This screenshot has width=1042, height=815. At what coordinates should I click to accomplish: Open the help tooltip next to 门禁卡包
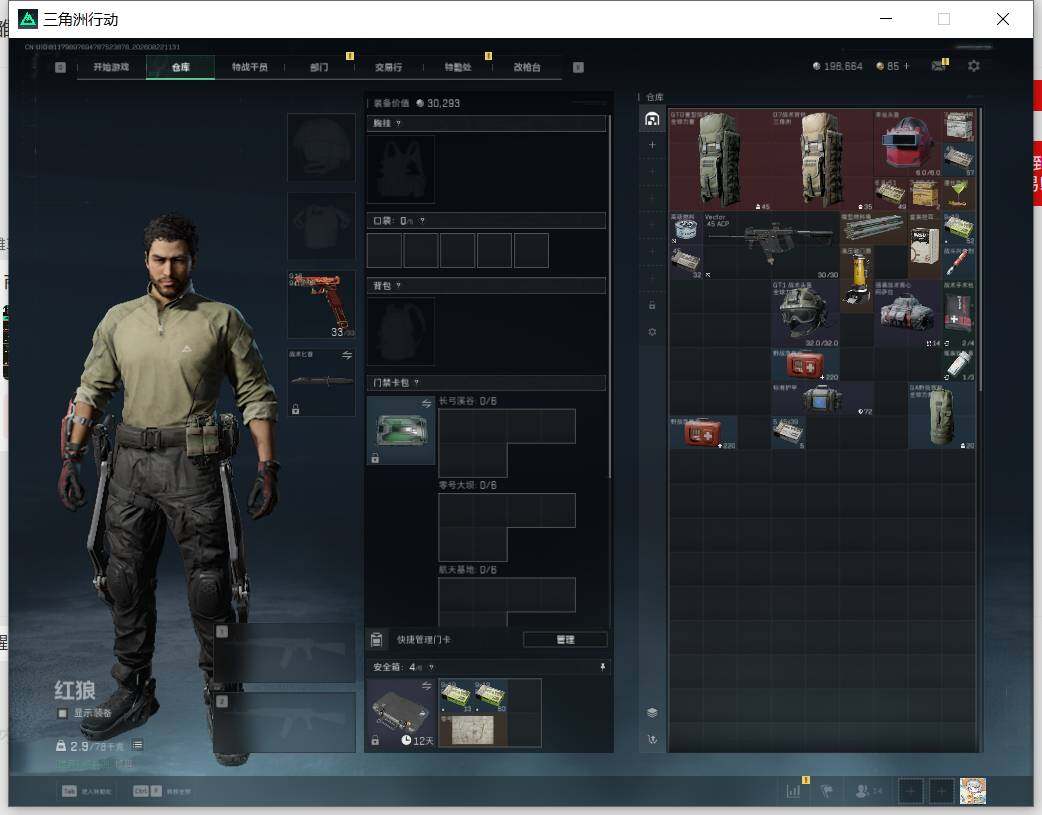click(417, 383)
